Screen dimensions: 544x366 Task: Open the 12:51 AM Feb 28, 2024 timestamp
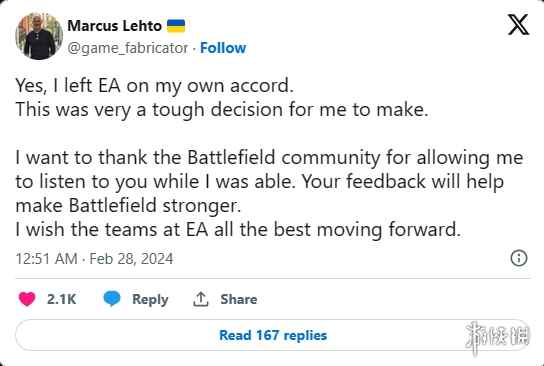pyautogui.click(x=94, y=259)
